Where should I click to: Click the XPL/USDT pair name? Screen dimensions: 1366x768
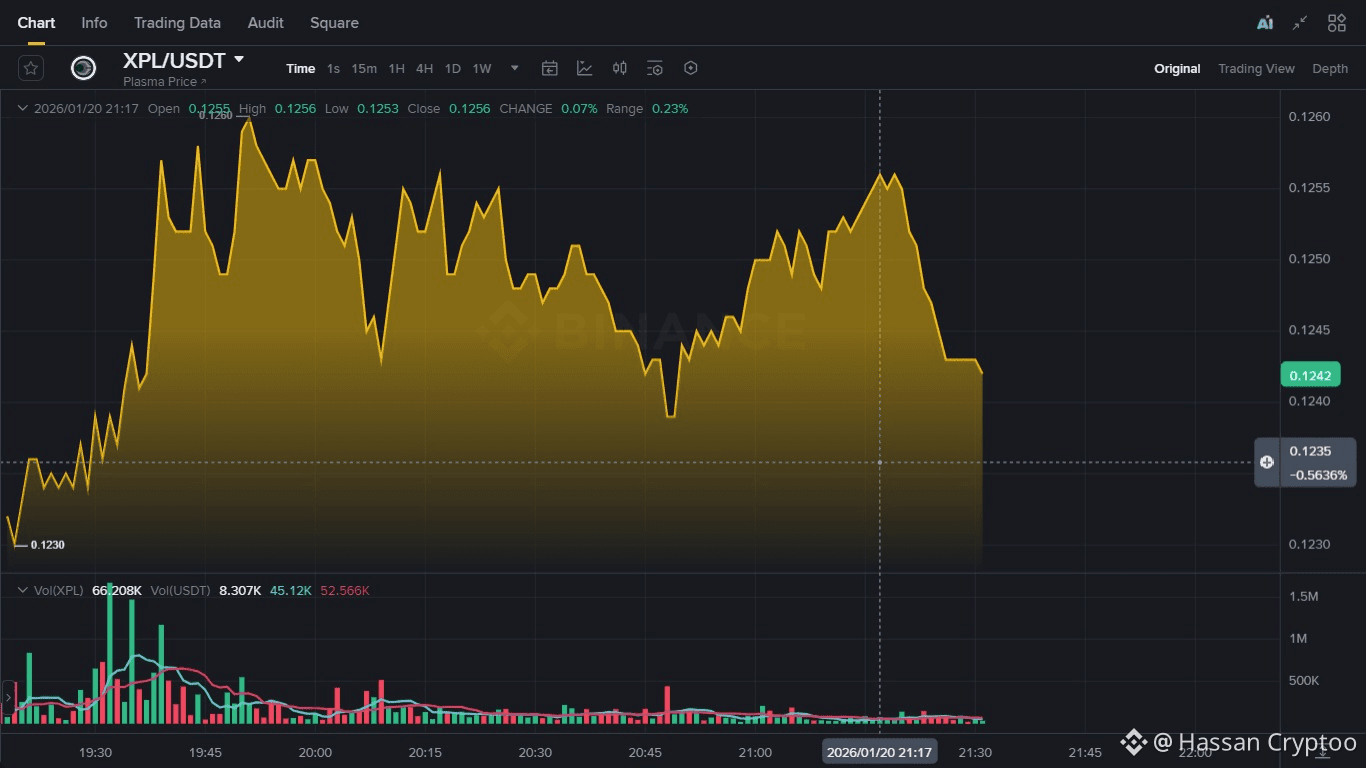click(x=174, y=60)
